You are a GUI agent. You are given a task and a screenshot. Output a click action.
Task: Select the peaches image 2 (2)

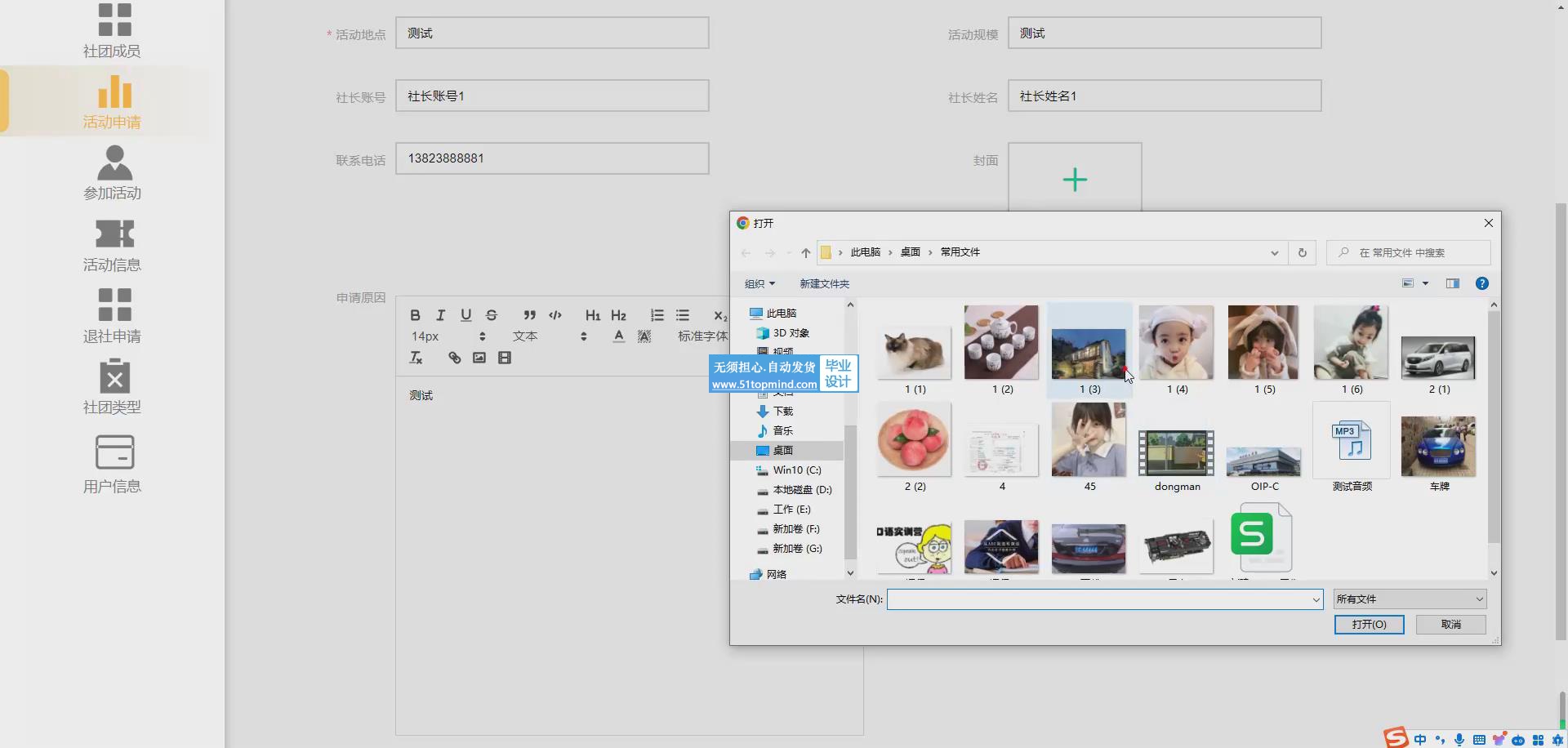(x=915, y=447)
